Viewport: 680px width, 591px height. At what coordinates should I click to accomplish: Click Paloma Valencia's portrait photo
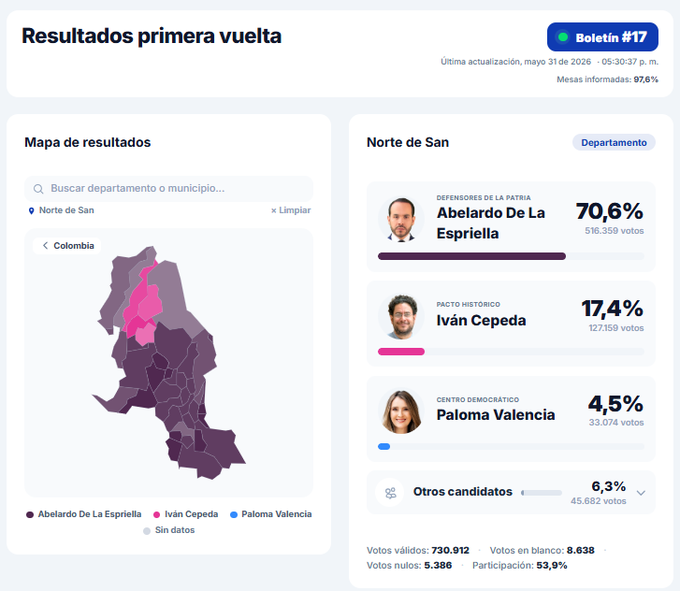tap(401, 411)
